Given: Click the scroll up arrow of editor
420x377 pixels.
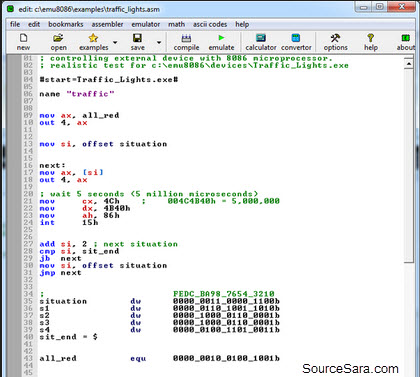Looking at the screenshot, I should [409, 64].
